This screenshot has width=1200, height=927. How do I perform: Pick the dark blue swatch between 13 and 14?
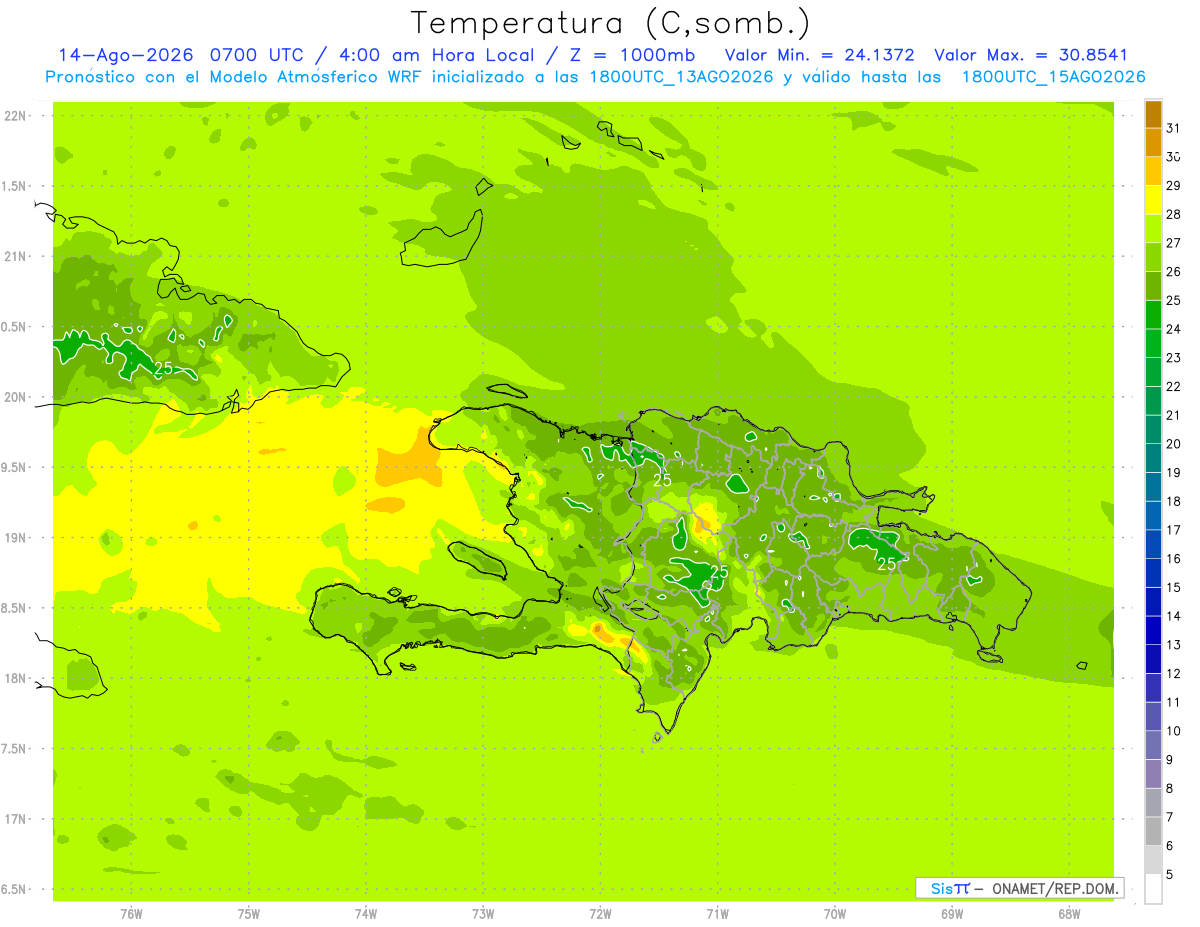[1153, 630]
